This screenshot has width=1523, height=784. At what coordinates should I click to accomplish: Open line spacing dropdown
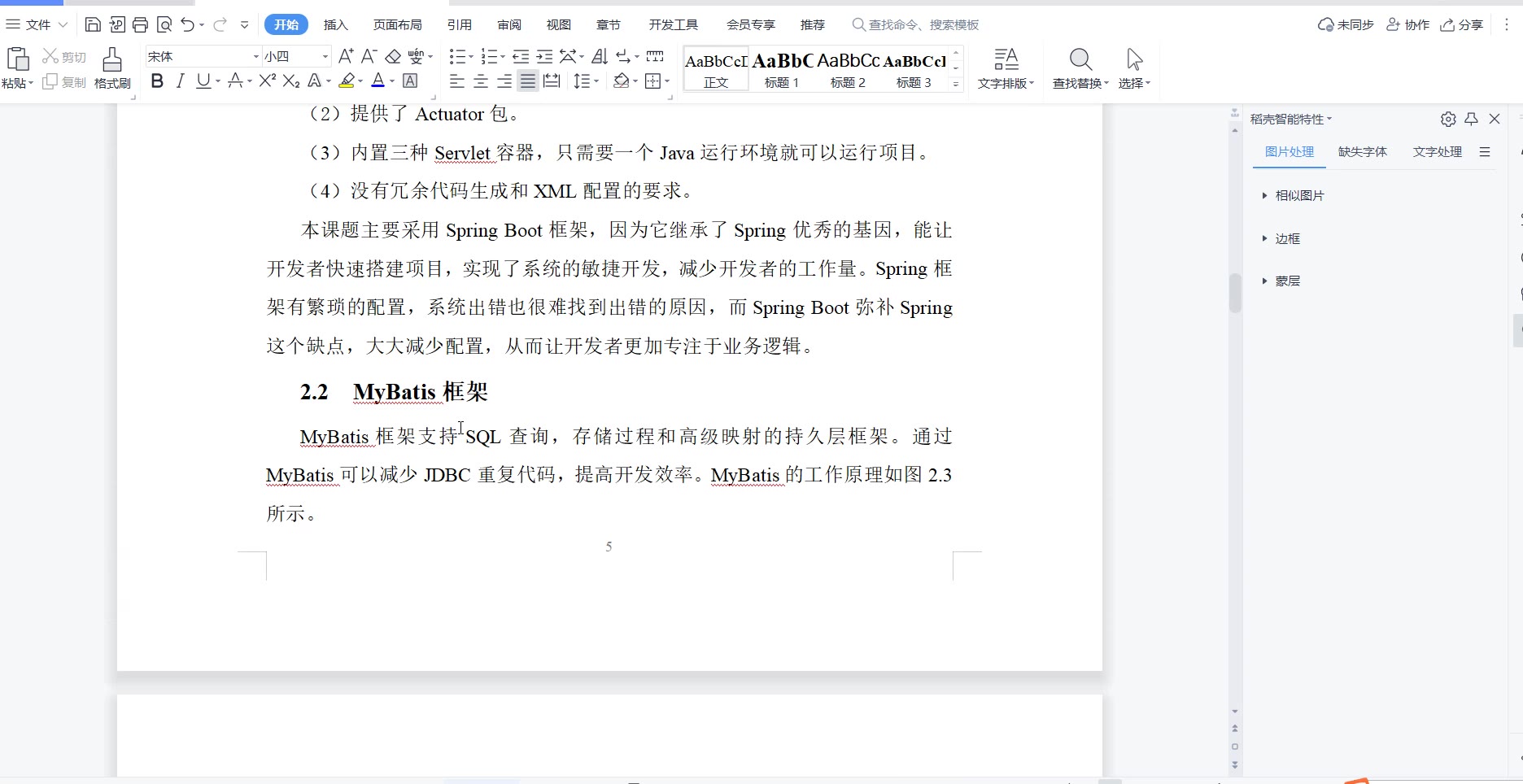pyautogui.click(x=586, y=81)
